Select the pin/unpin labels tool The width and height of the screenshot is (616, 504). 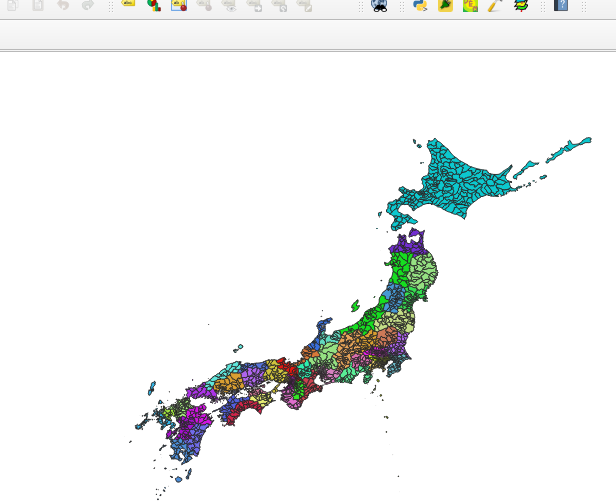(x=204, y=5)
